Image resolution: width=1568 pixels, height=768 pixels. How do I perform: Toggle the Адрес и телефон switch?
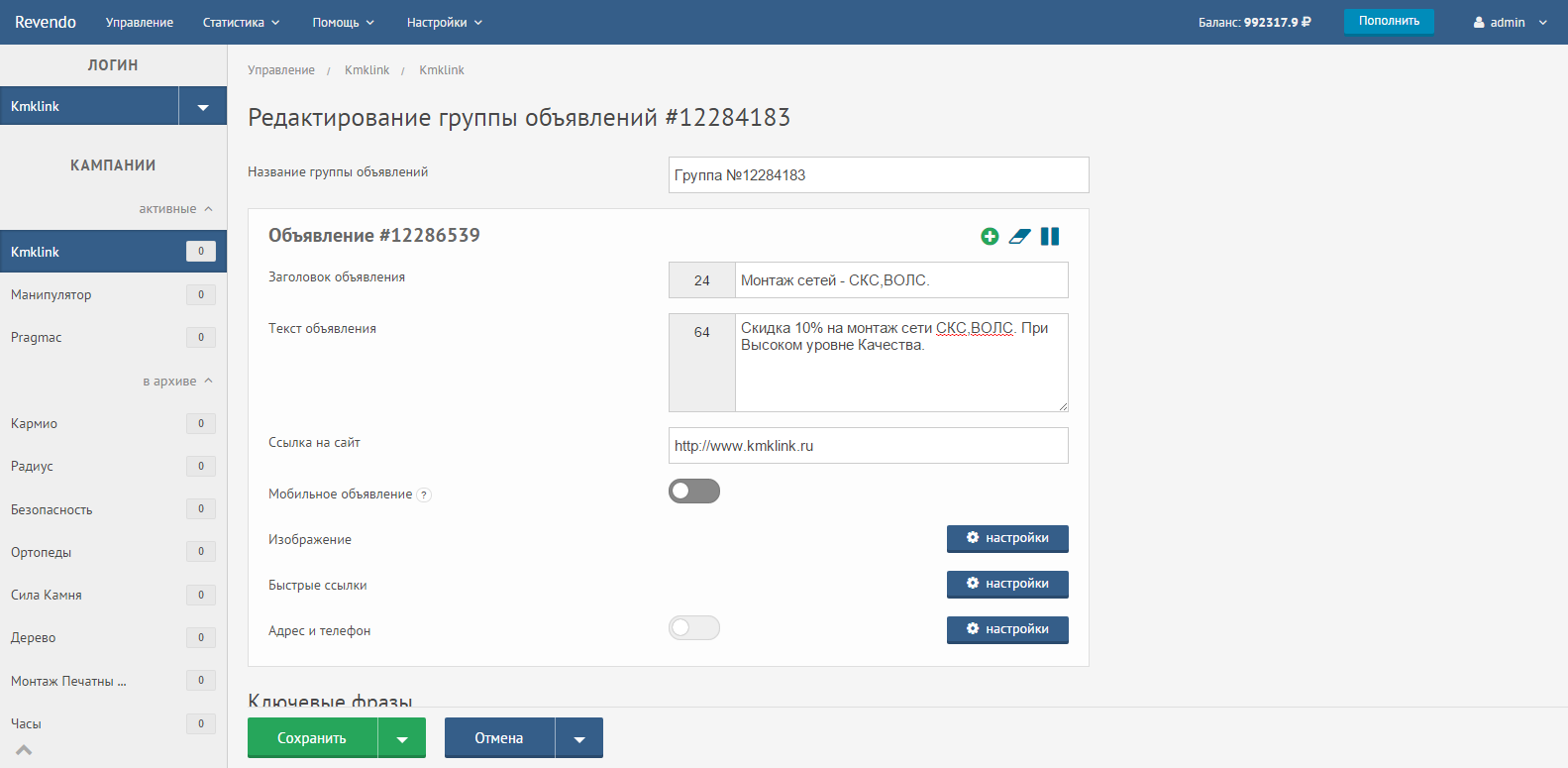[x=694, y=628]
